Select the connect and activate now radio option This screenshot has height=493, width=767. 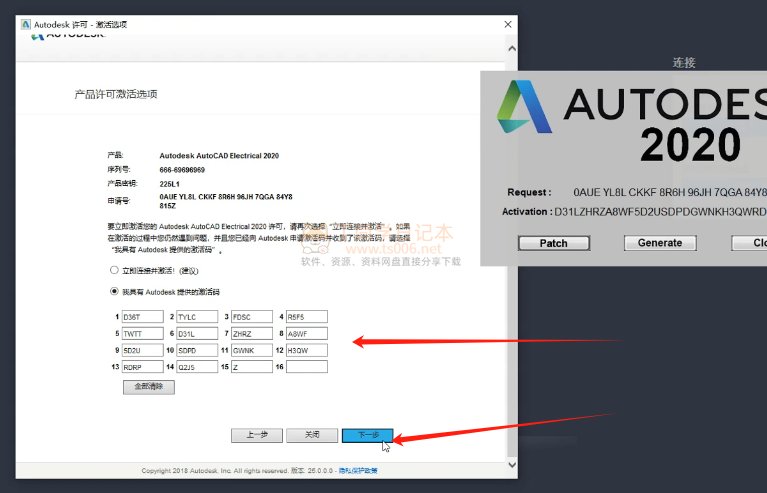pos(114,270)
